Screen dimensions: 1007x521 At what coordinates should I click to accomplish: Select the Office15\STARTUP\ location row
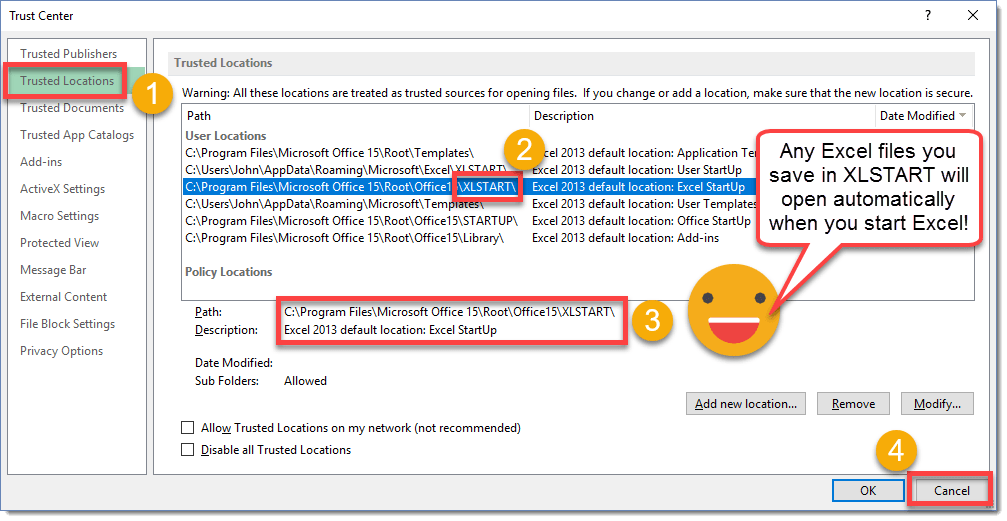coord(351,221)
